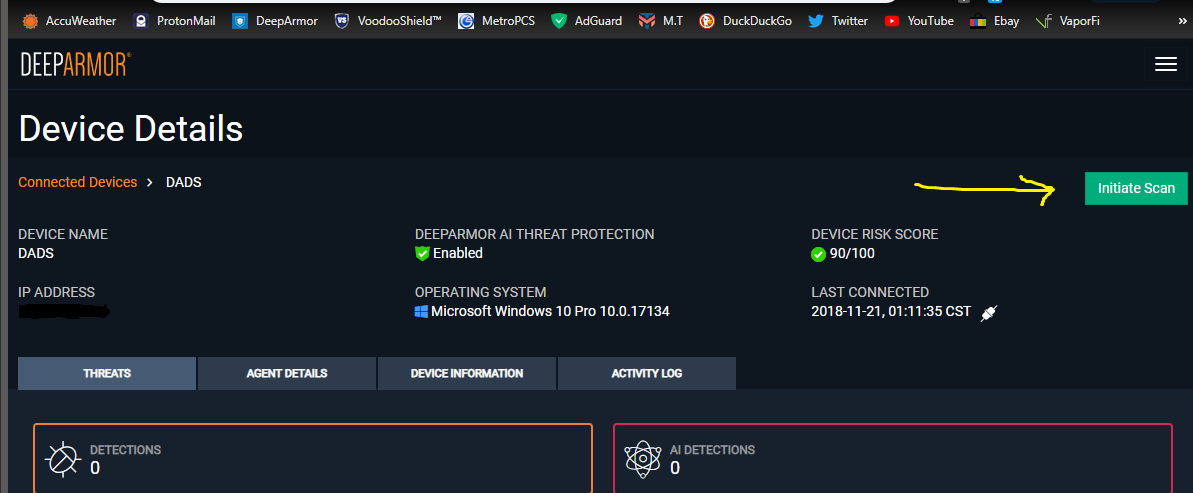The height and width of the screenshot is (493, 1193).
Task: Open the AccuWeather bookmark
Action: [68, 21]
